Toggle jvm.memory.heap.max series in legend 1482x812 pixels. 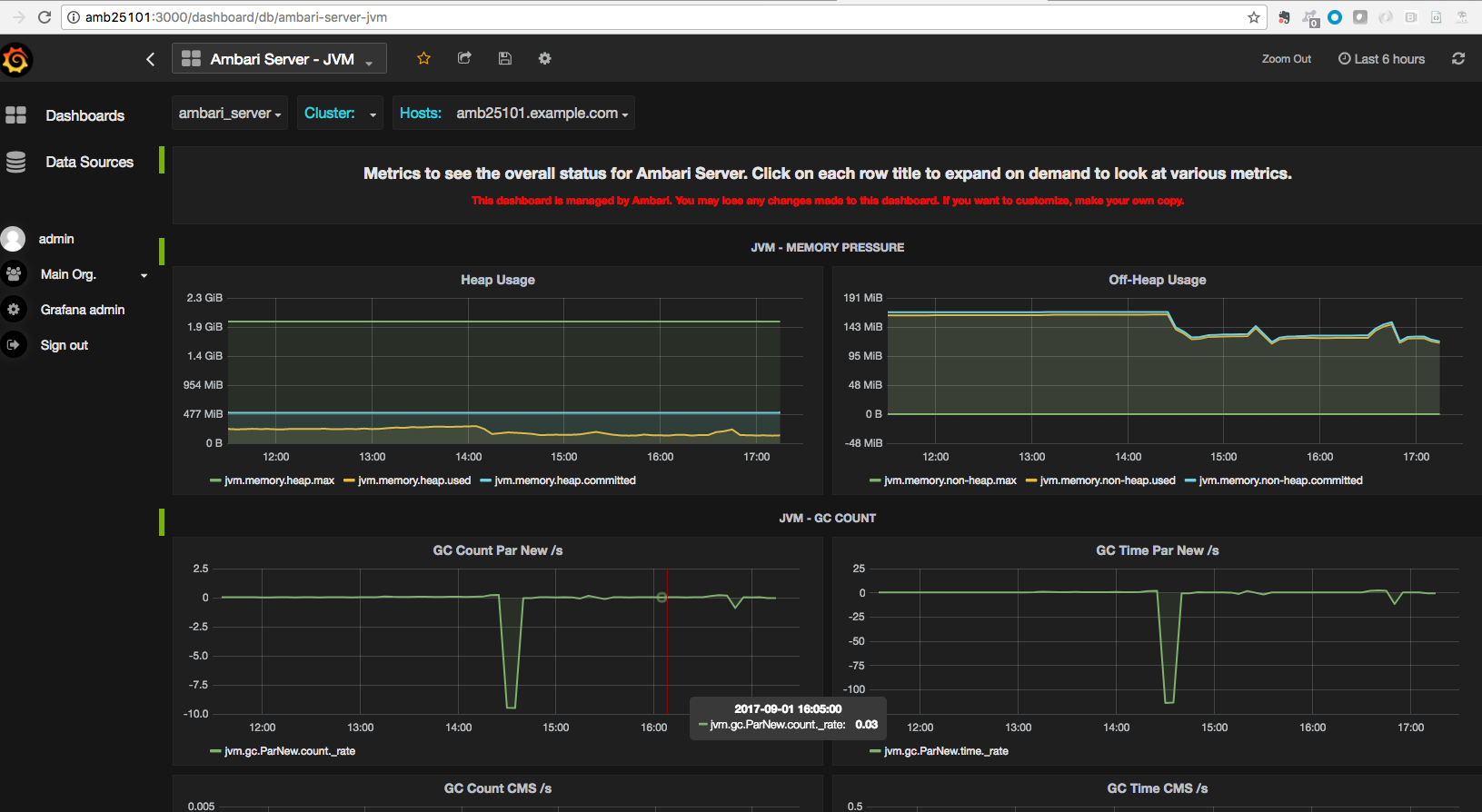tap(279, 480)
